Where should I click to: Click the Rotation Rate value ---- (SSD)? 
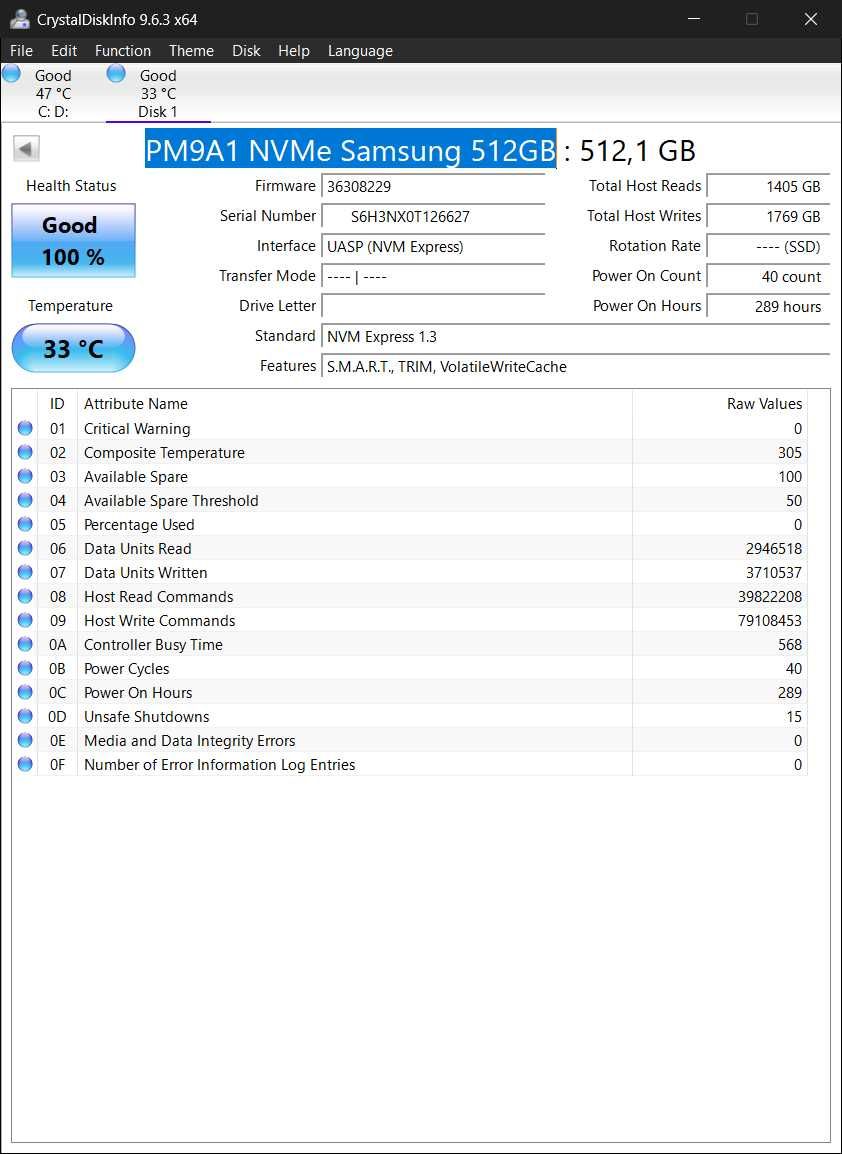768,247
